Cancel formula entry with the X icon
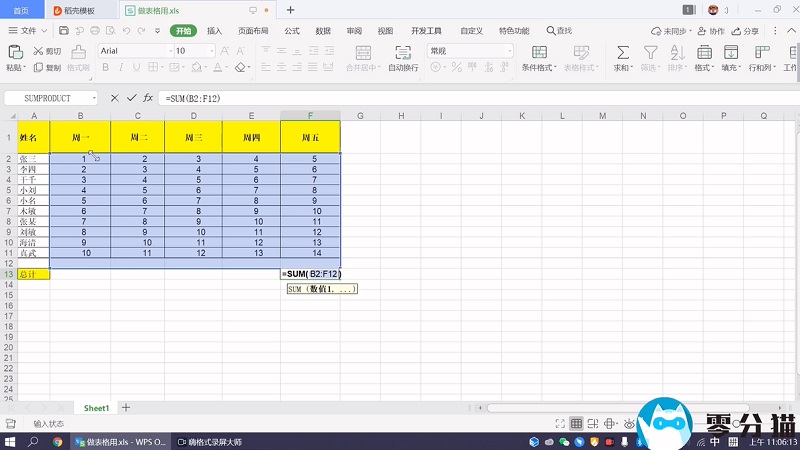Viewport: 800px width, 450px height. click(x=114, y=98)
